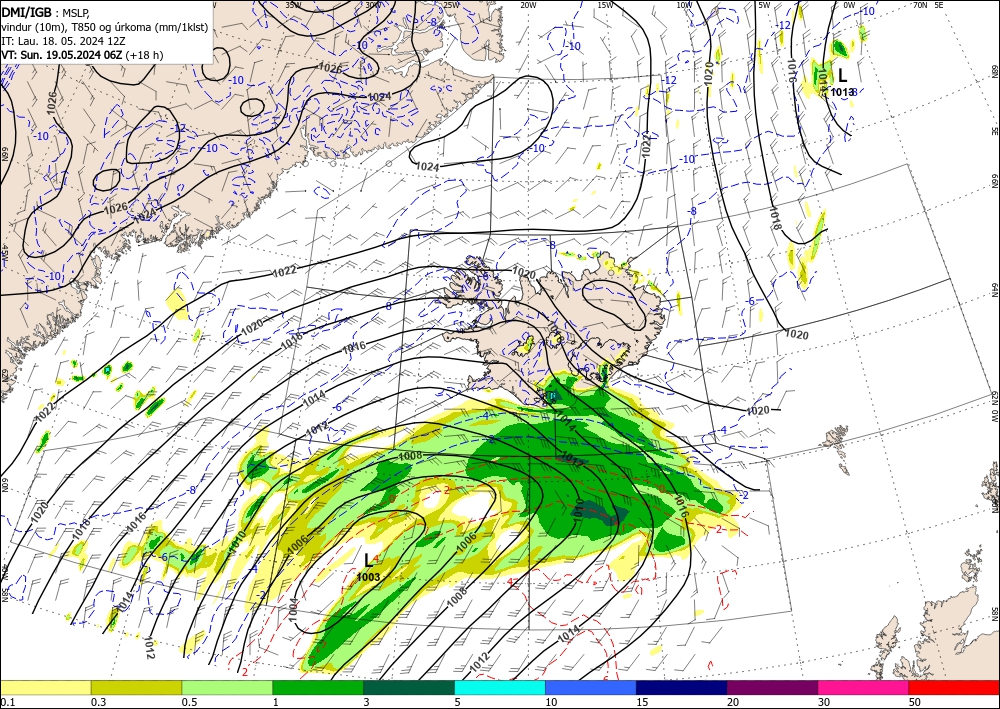Select the "30" legend scale label
This screenshot has width=1000, height=709.
[823, 702]
